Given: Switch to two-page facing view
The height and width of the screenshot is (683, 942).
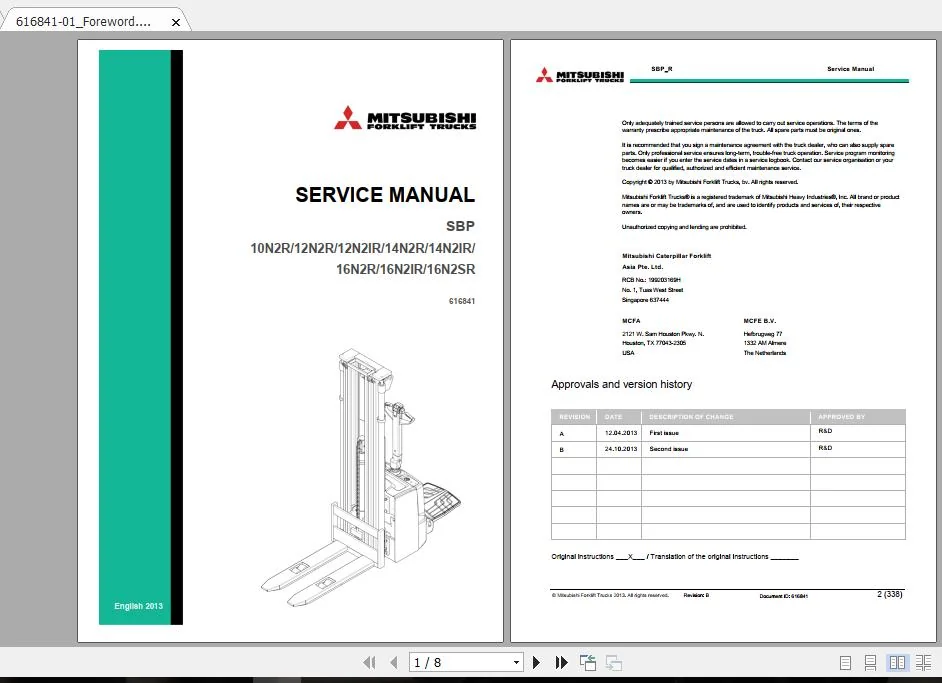Looking at the screenshot, I should [x=898, y=663].
